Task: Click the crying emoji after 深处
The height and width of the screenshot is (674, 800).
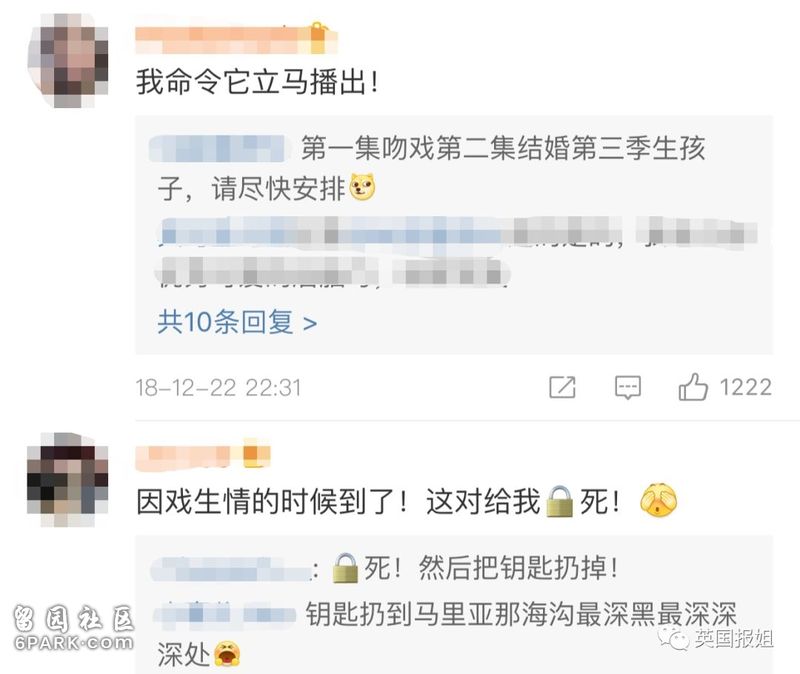Action: [227, 655]
